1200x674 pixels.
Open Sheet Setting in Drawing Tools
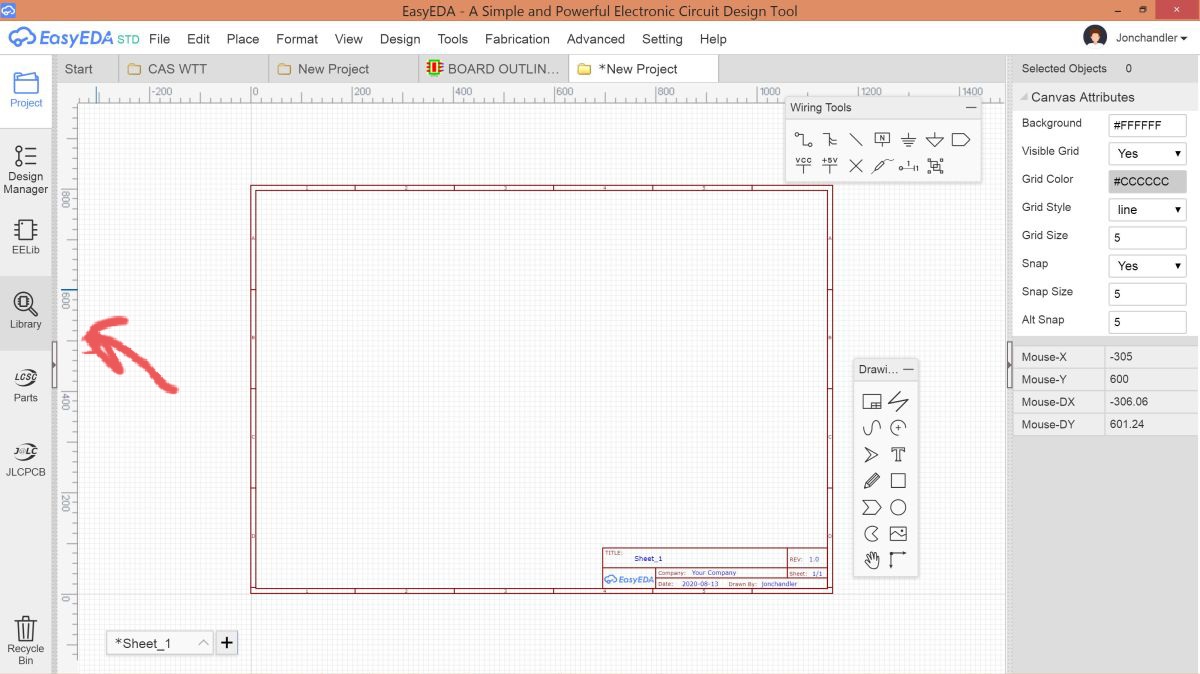(872, 402)
